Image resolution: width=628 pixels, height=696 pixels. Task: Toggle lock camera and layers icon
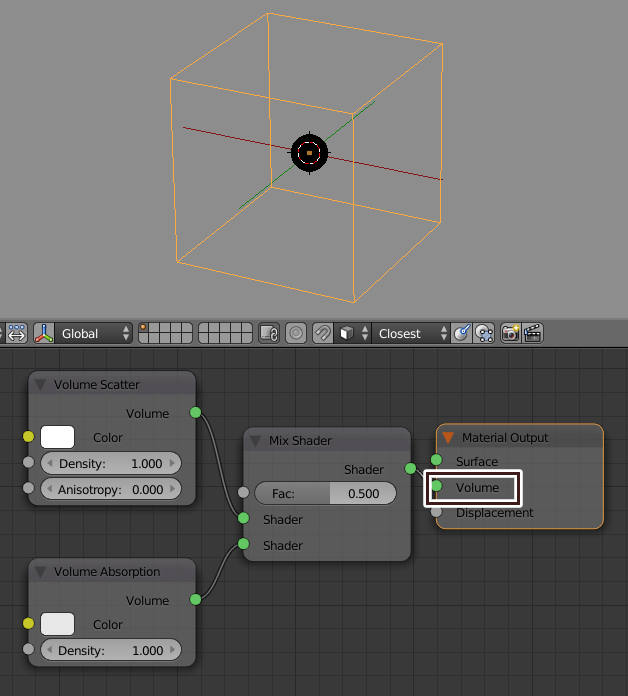269,333
